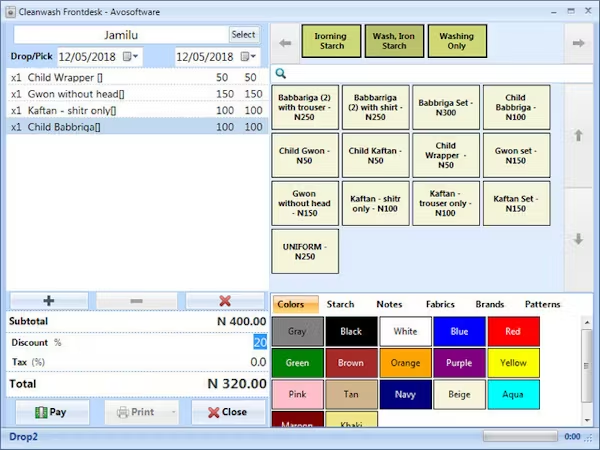600x450 pixels.
Task: Click the right arrow beside service categories
Action: (577, 43)
